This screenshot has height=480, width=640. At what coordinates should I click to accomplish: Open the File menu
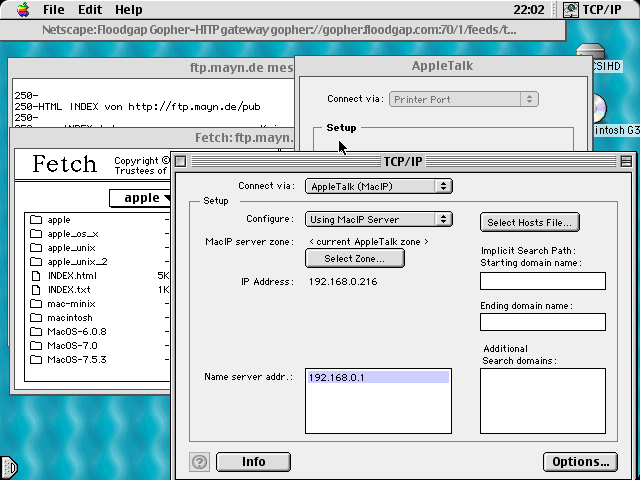[x=53, y=9]
